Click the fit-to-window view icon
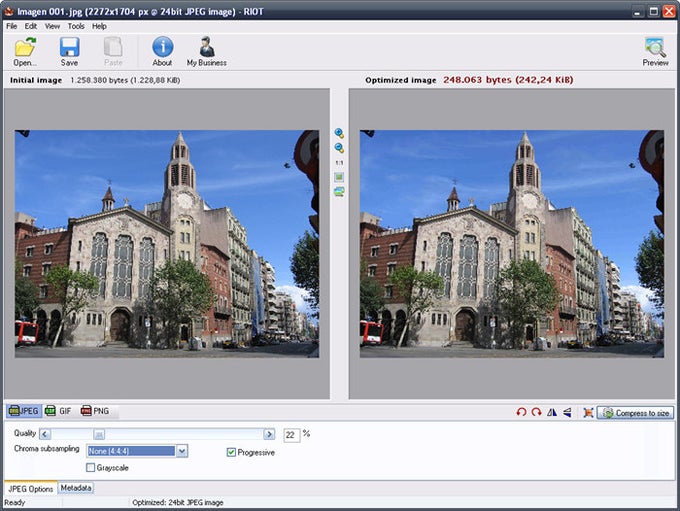 [339, 177]
